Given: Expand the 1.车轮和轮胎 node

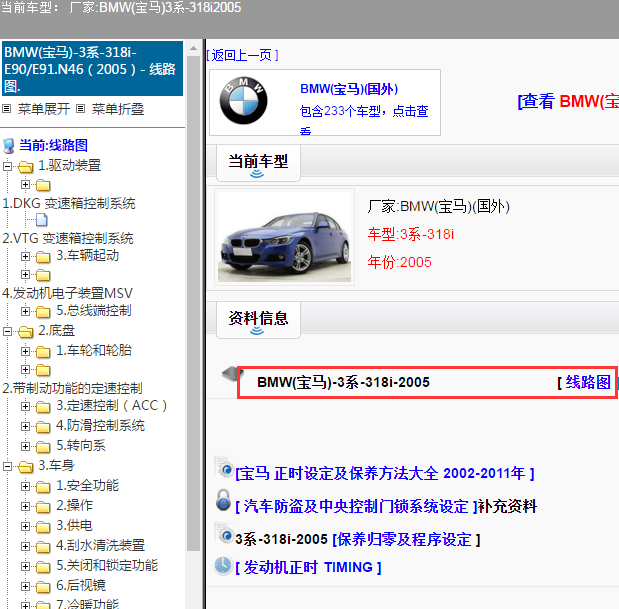Looking at the screenshot, I should 25,352.
